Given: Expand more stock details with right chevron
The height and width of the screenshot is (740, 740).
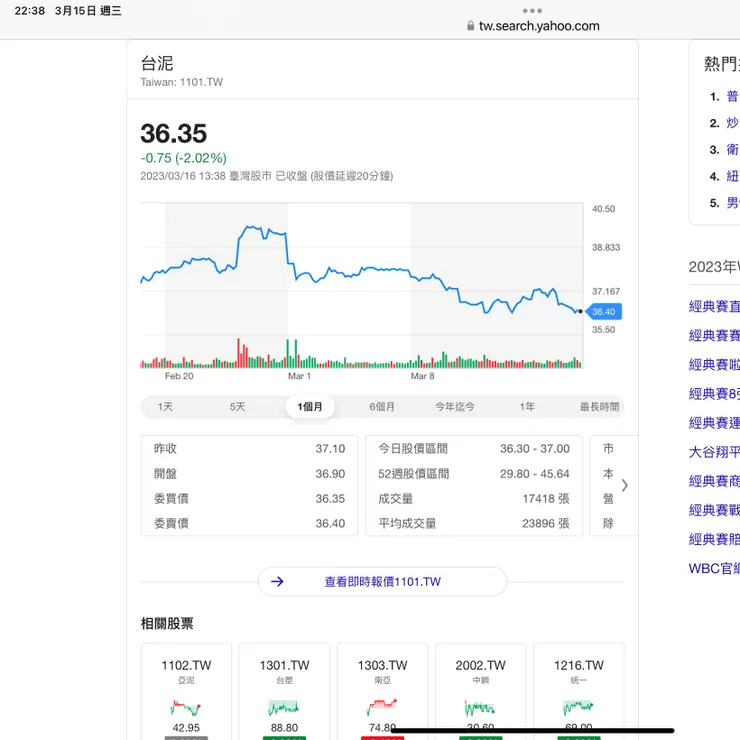Looking at the screenshot, I should pyautogui.click(x=624, y=485).
